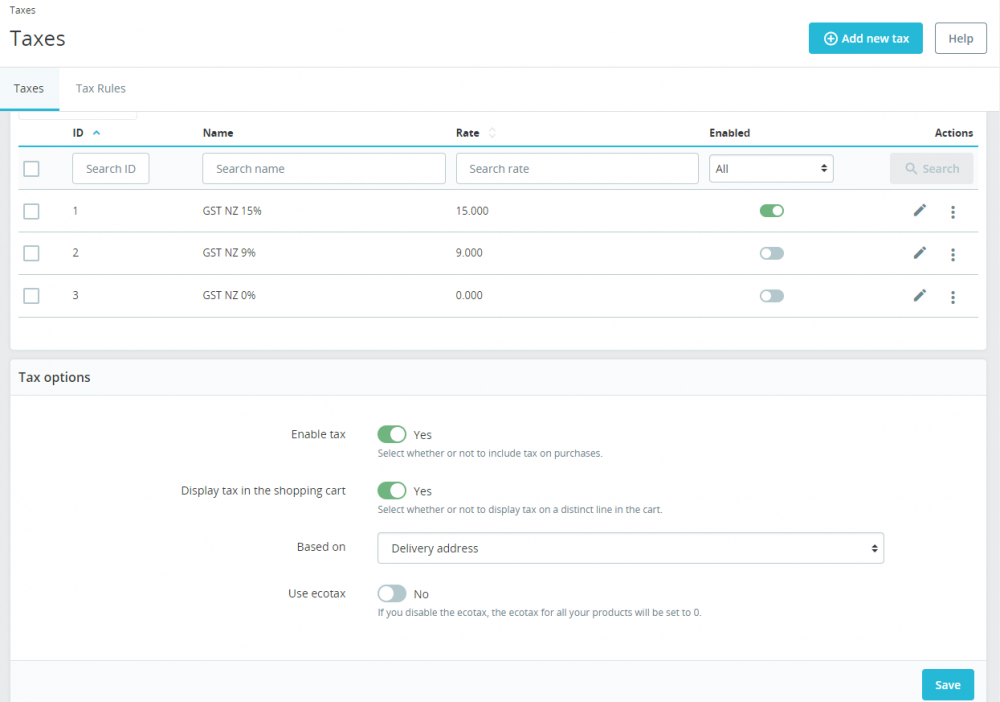Open the Enabled filter dropdown showing All
The width and height of the screenshot is (1000, 702).
(770, 169)
